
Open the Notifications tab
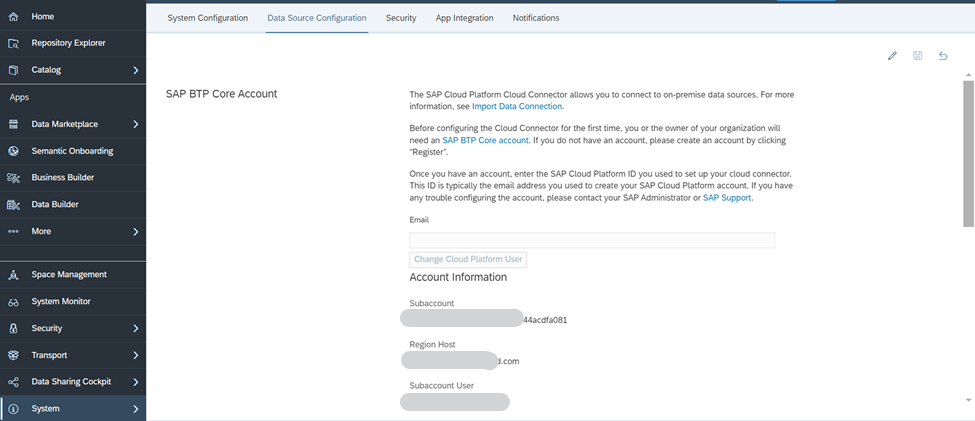[536, 18]
